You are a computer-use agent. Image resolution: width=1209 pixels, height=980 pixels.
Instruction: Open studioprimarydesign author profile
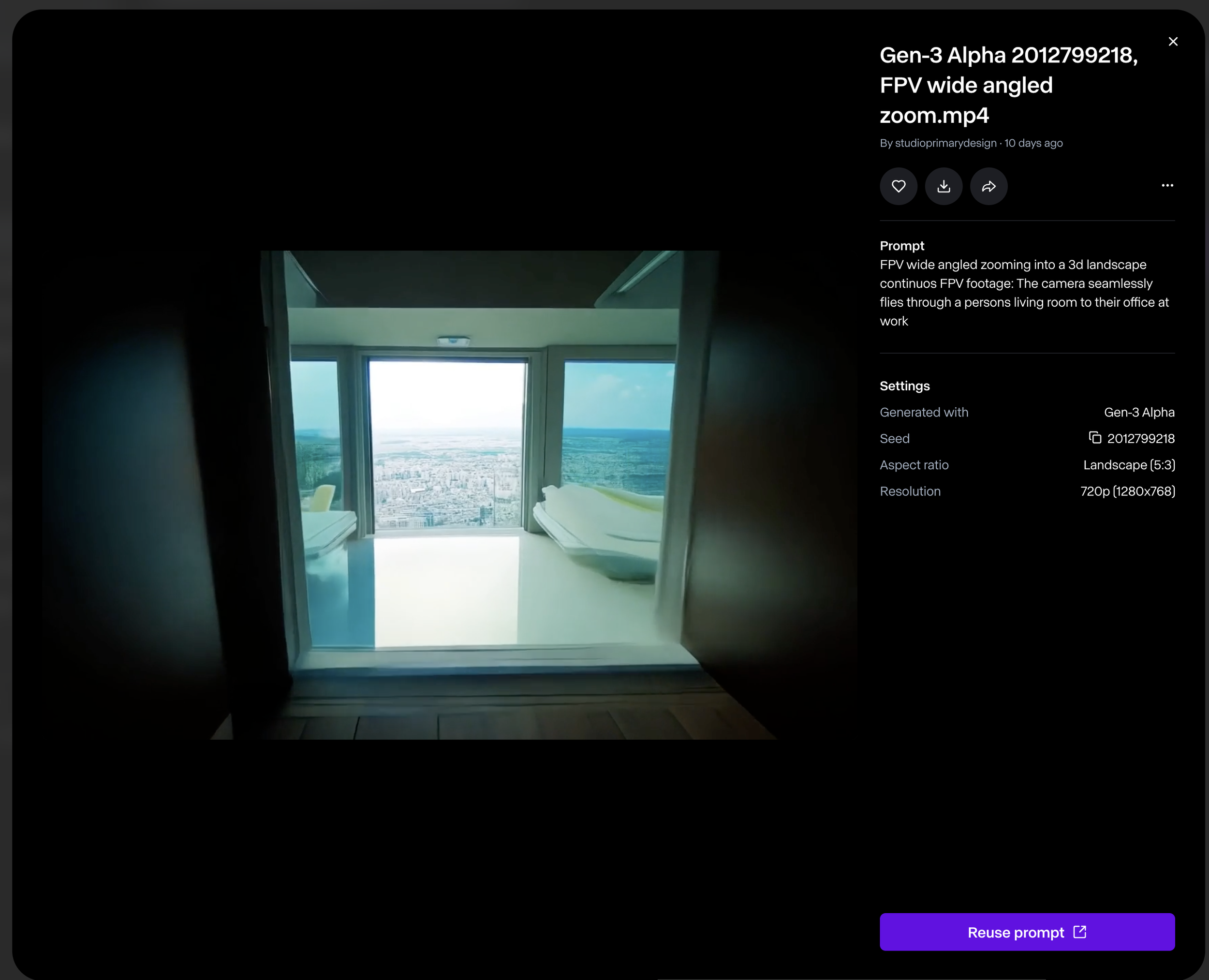click(x=945, y=143)
